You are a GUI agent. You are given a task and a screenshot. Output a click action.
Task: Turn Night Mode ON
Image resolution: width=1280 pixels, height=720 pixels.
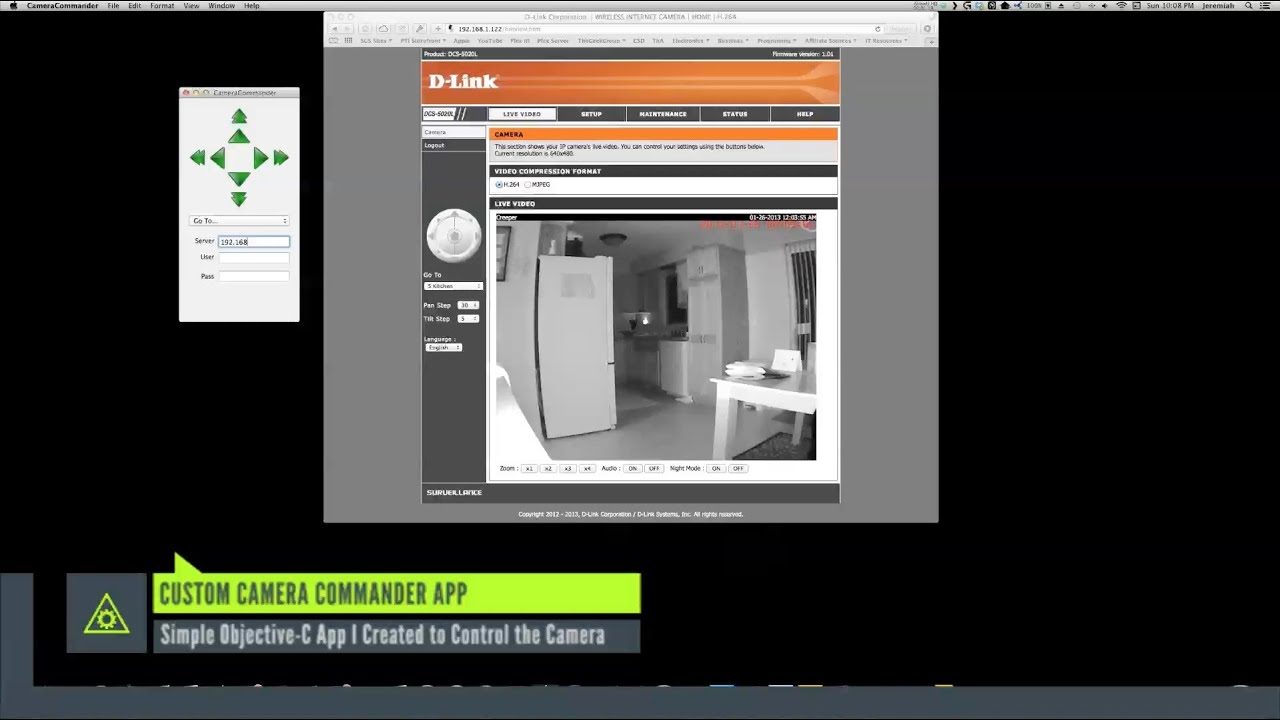tap(716, 468)
